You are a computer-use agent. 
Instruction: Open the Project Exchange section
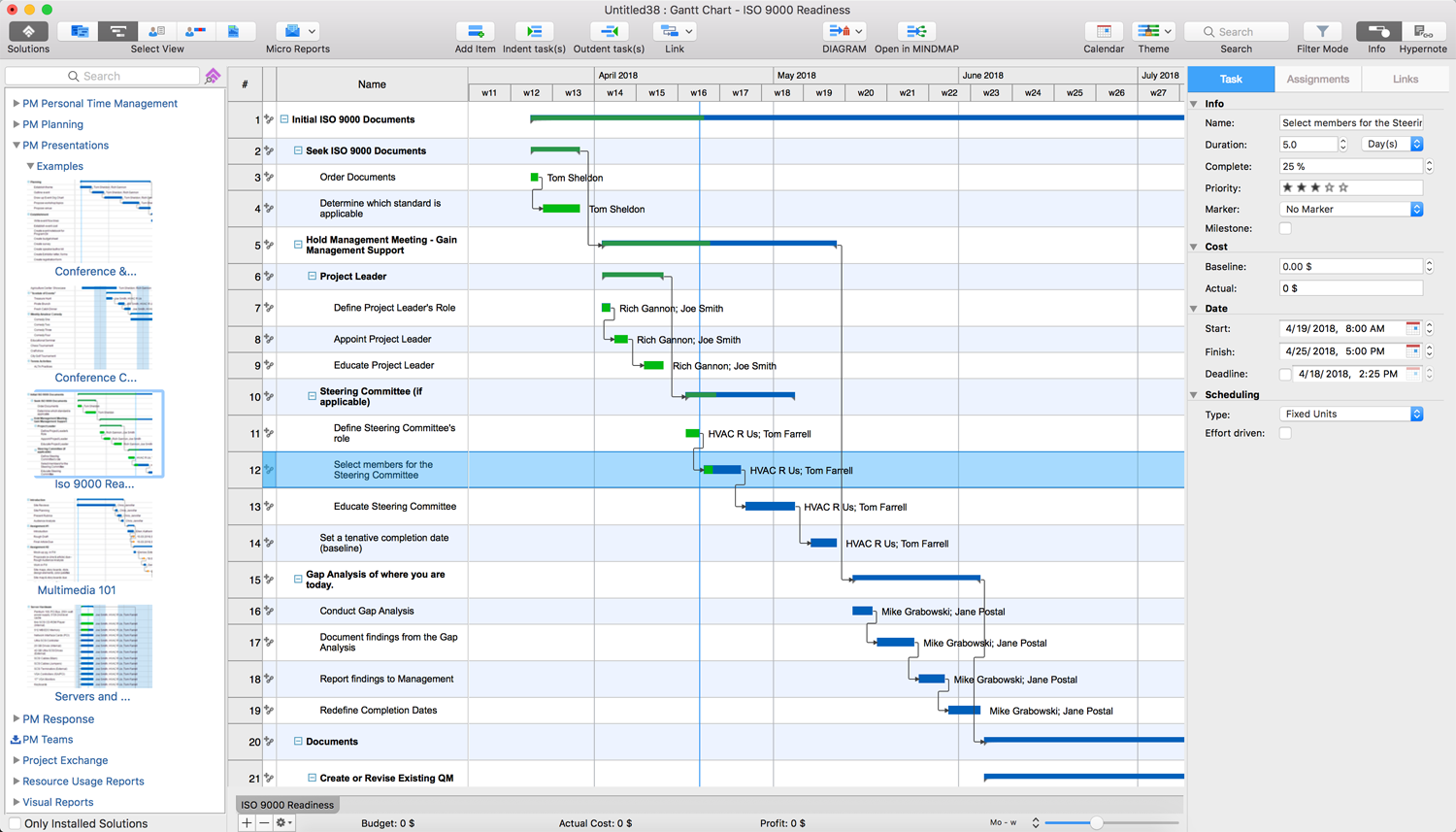coord(65,761)
